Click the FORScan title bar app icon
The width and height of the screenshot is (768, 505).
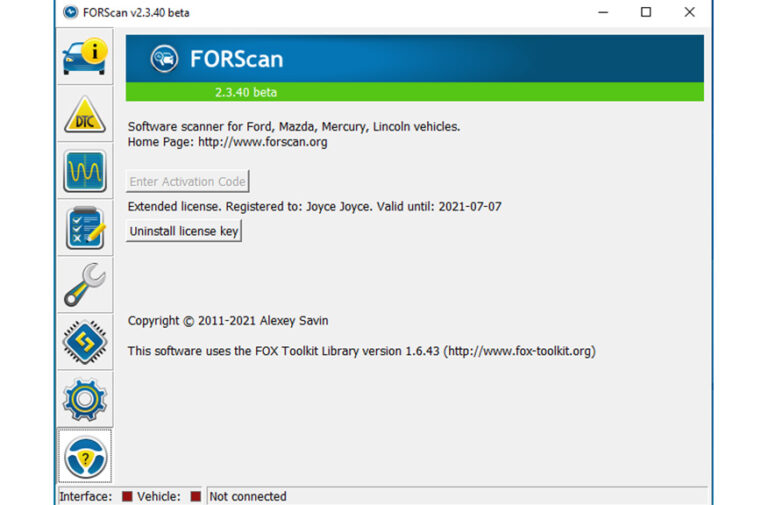70,12
